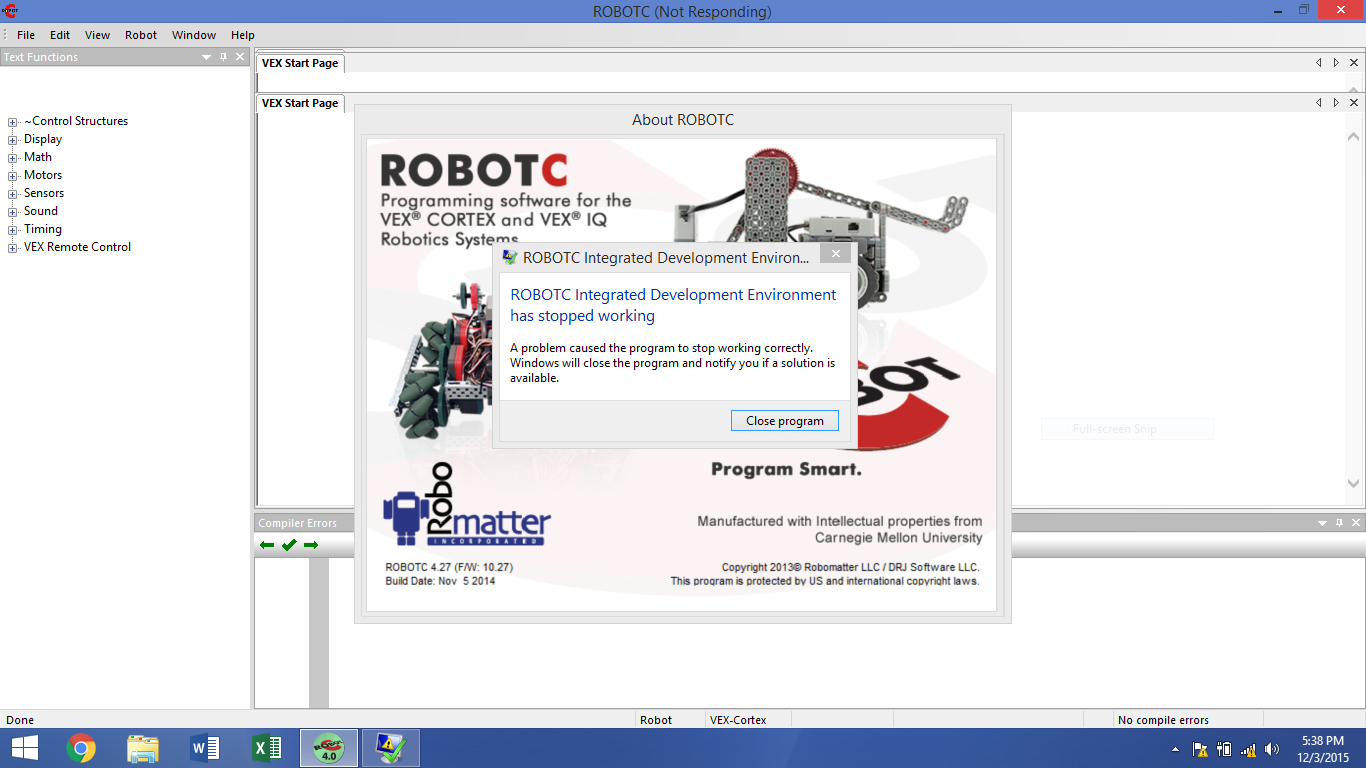Click the network signal tray icon

1248,749
